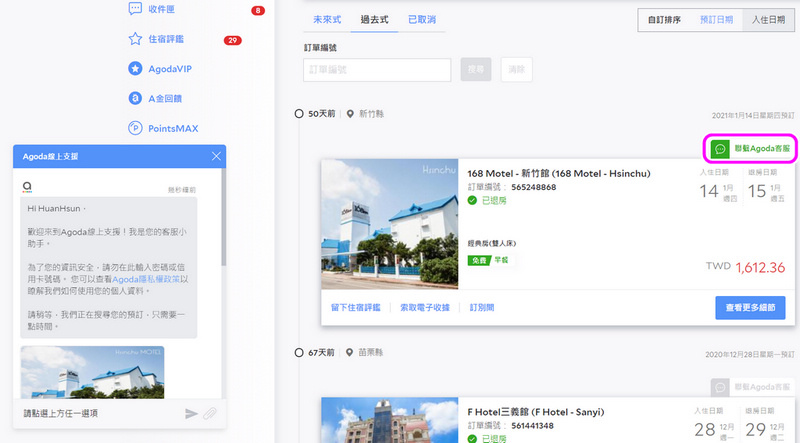
Task: Open PointsMAX circular P icon
Action: 135,128
